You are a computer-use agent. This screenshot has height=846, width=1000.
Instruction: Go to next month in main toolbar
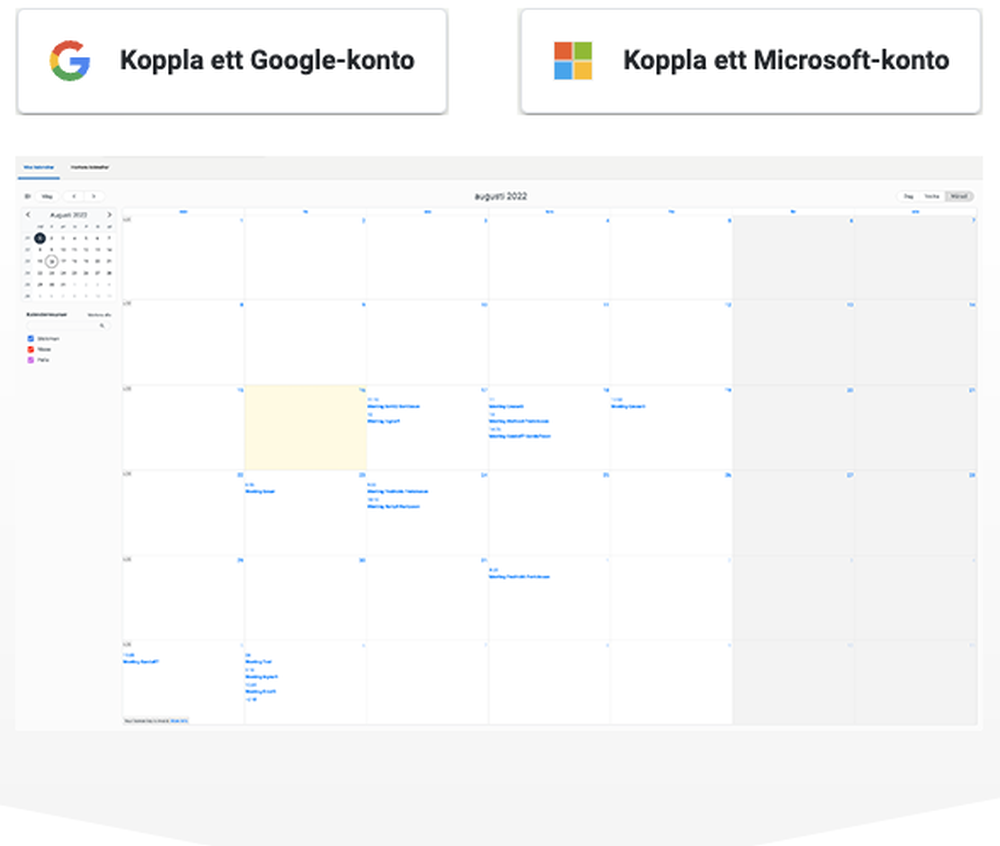click(x=94, y=196)
